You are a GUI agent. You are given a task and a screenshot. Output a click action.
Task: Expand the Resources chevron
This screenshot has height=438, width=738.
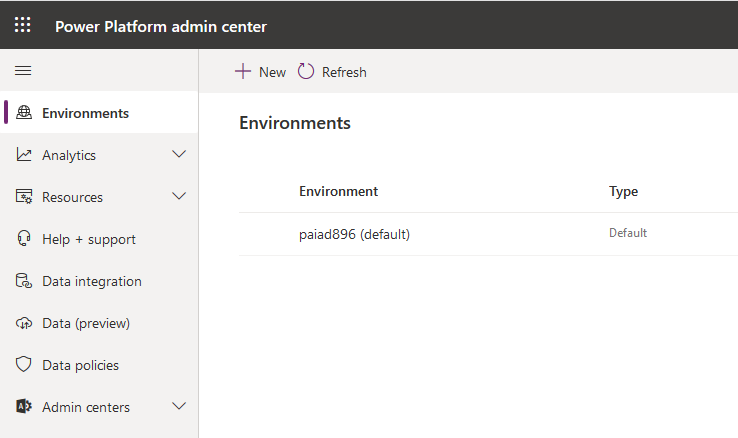(179, 197)
